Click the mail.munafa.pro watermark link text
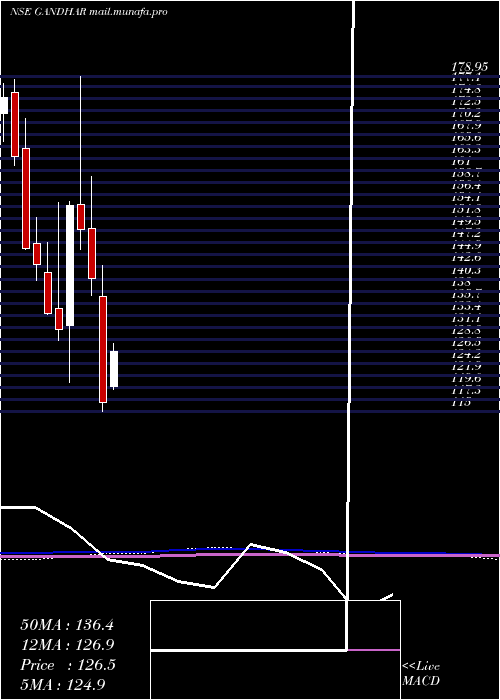Viewport: 500px width, 700px height. pos(128,12)
